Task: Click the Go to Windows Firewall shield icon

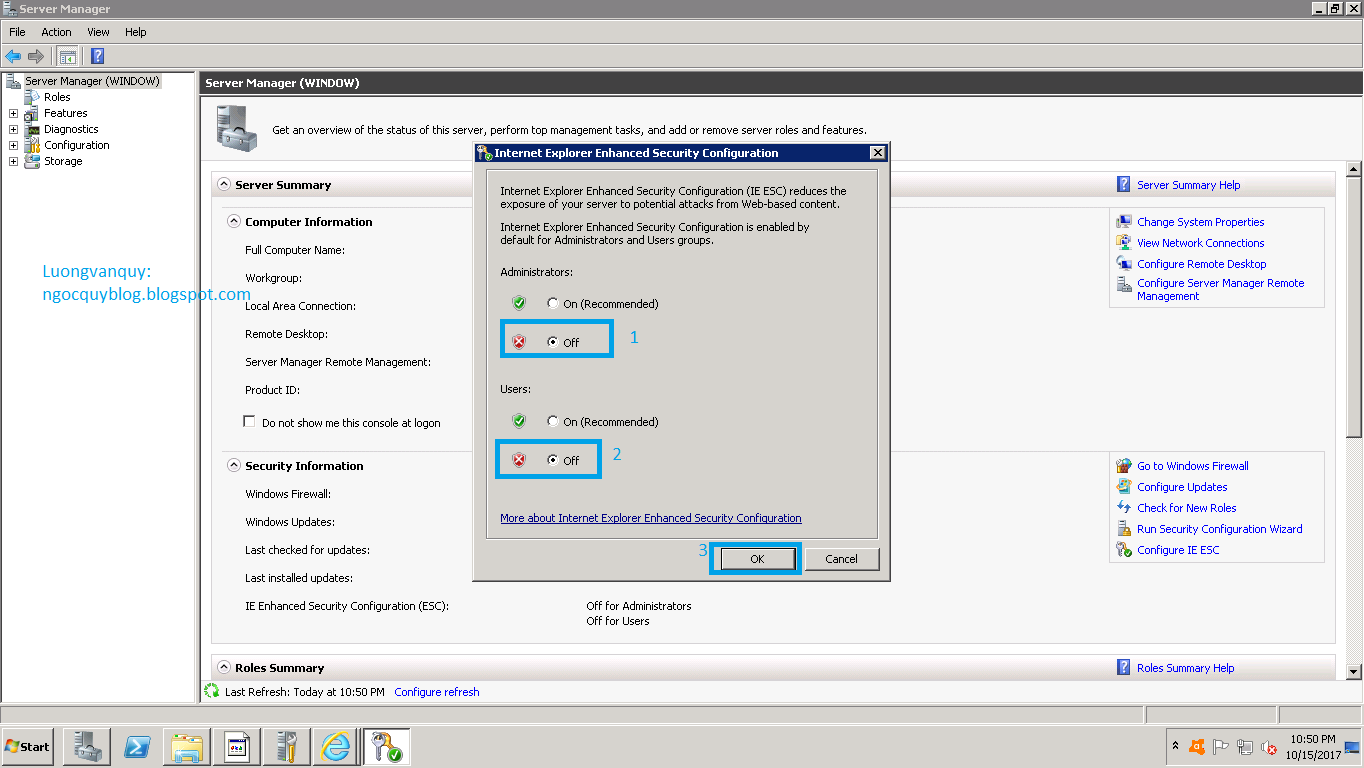Action: tap(1124, 465)
